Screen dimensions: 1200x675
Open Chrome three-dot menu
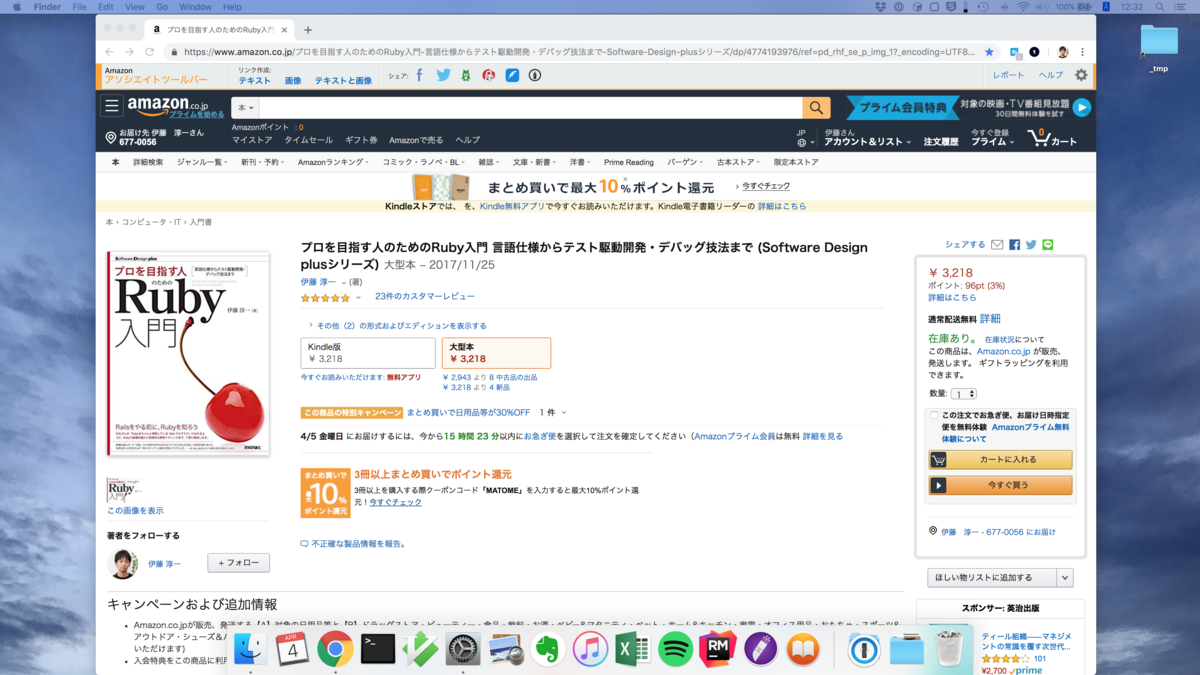pos(1082,52)
